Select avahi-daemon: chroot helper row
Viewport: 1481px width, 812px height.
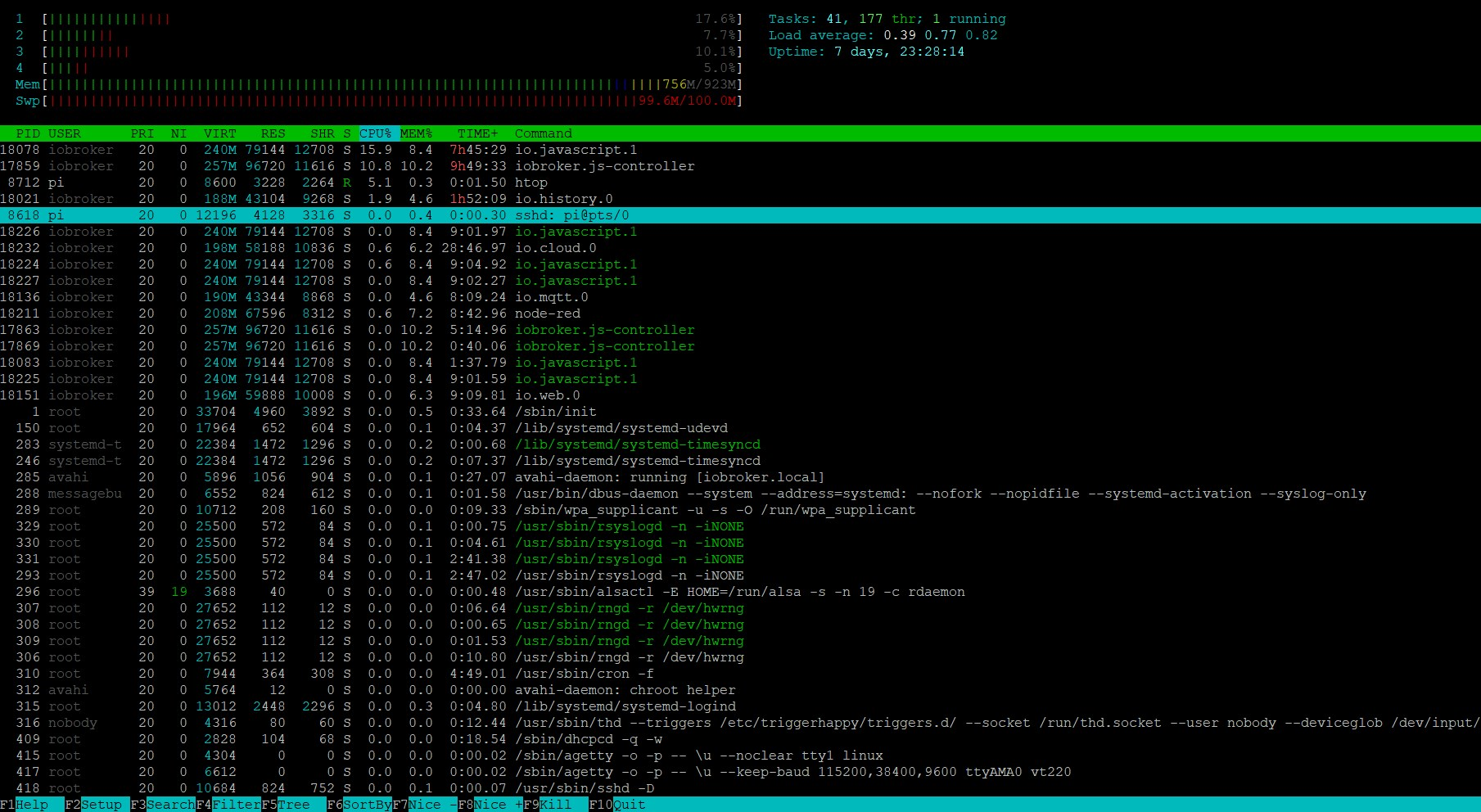(740, 690)
